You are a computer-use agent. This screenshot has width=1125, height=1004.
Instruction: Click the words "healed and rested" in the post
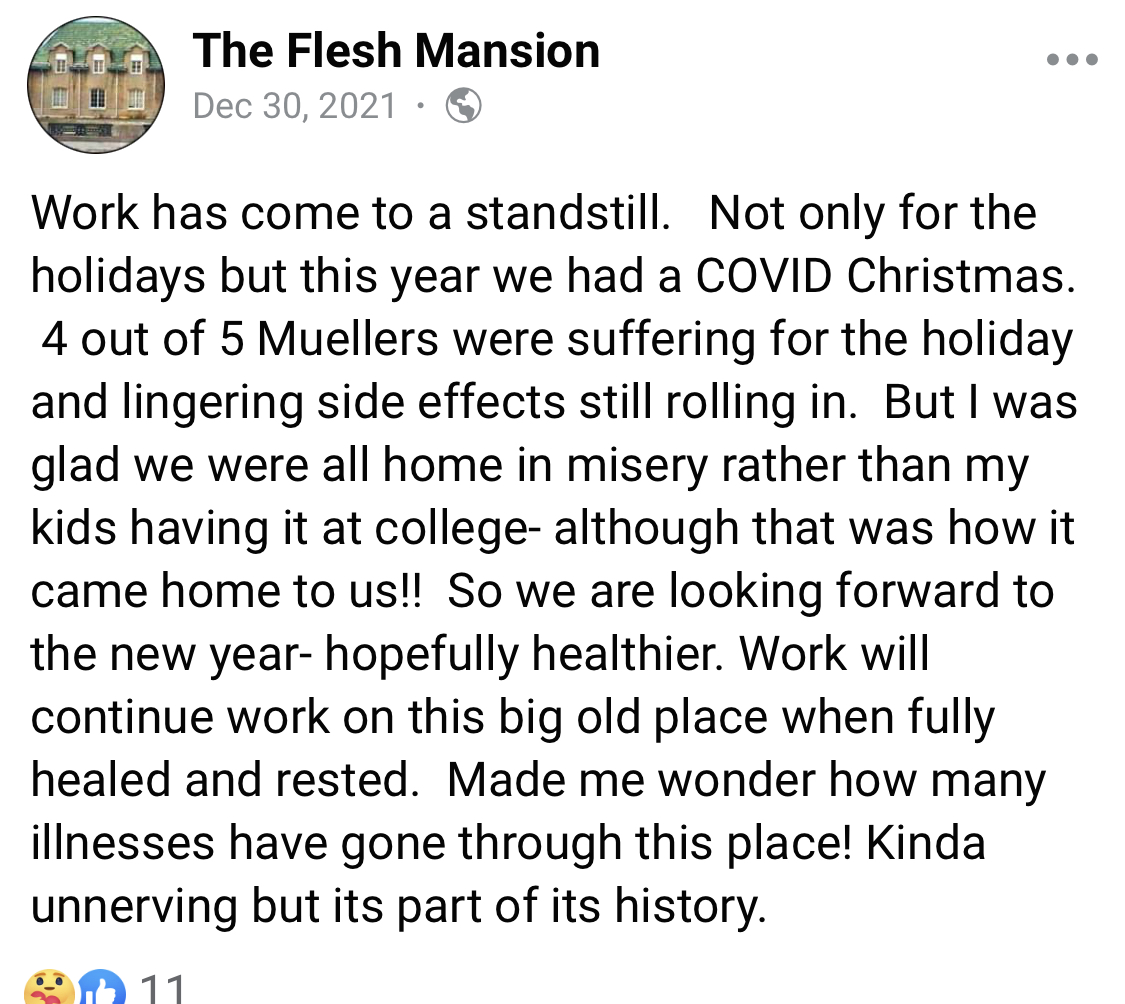click(x=225, y=780)
